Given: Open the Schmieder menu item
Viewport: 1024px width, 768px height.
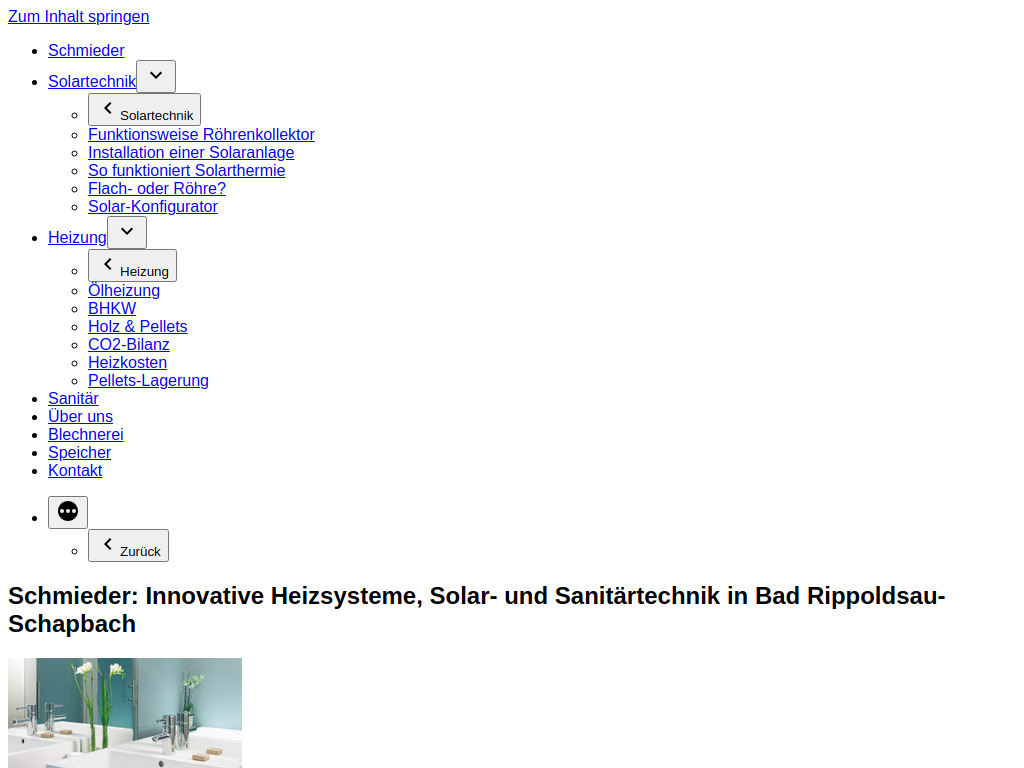Looking at the screenshot, I should click(86, 50).
